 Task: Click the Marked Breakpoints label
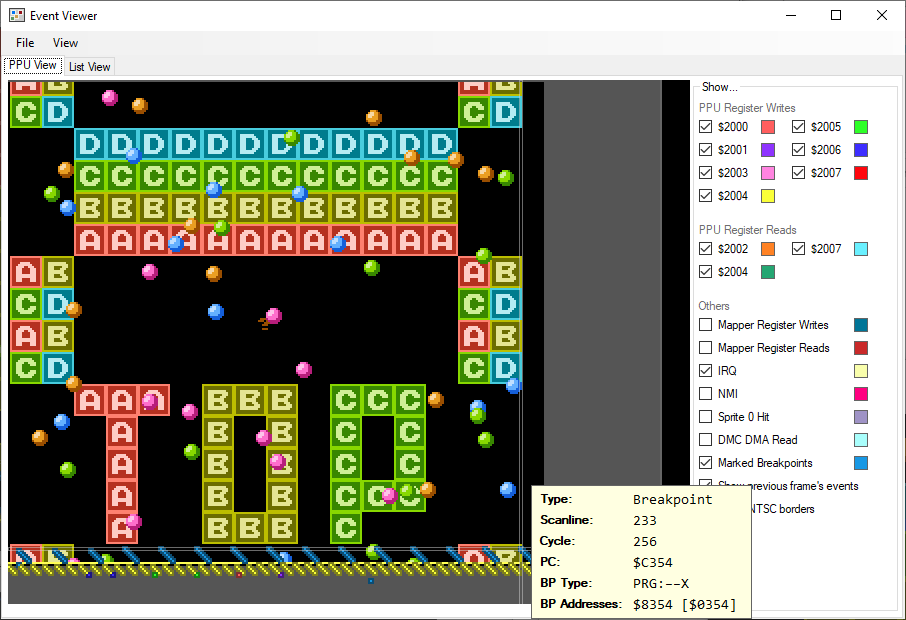tap(765, 463)
